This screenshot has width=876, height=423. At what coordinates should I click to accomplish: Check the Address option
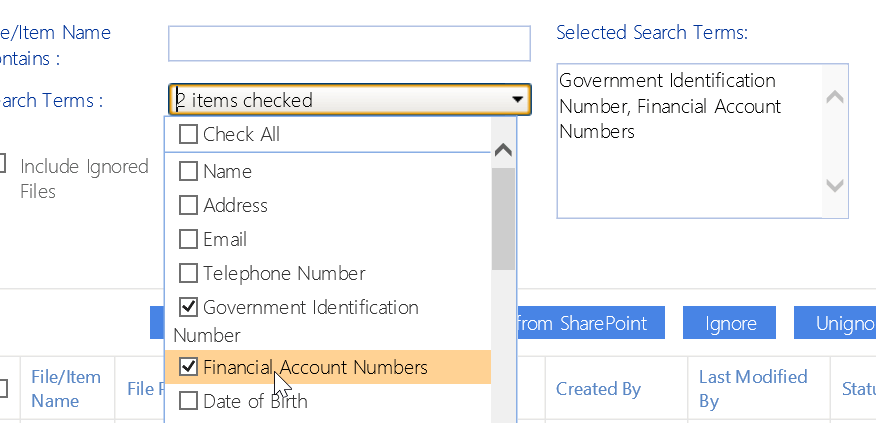pos(188,205)
